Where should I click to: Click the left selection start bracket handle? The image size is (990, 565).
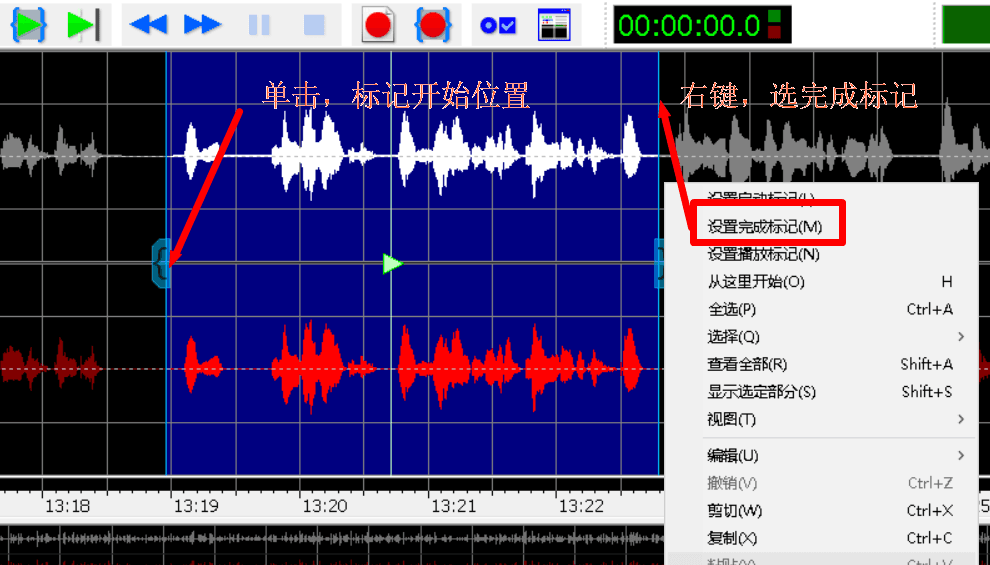(x=162, y=263)
